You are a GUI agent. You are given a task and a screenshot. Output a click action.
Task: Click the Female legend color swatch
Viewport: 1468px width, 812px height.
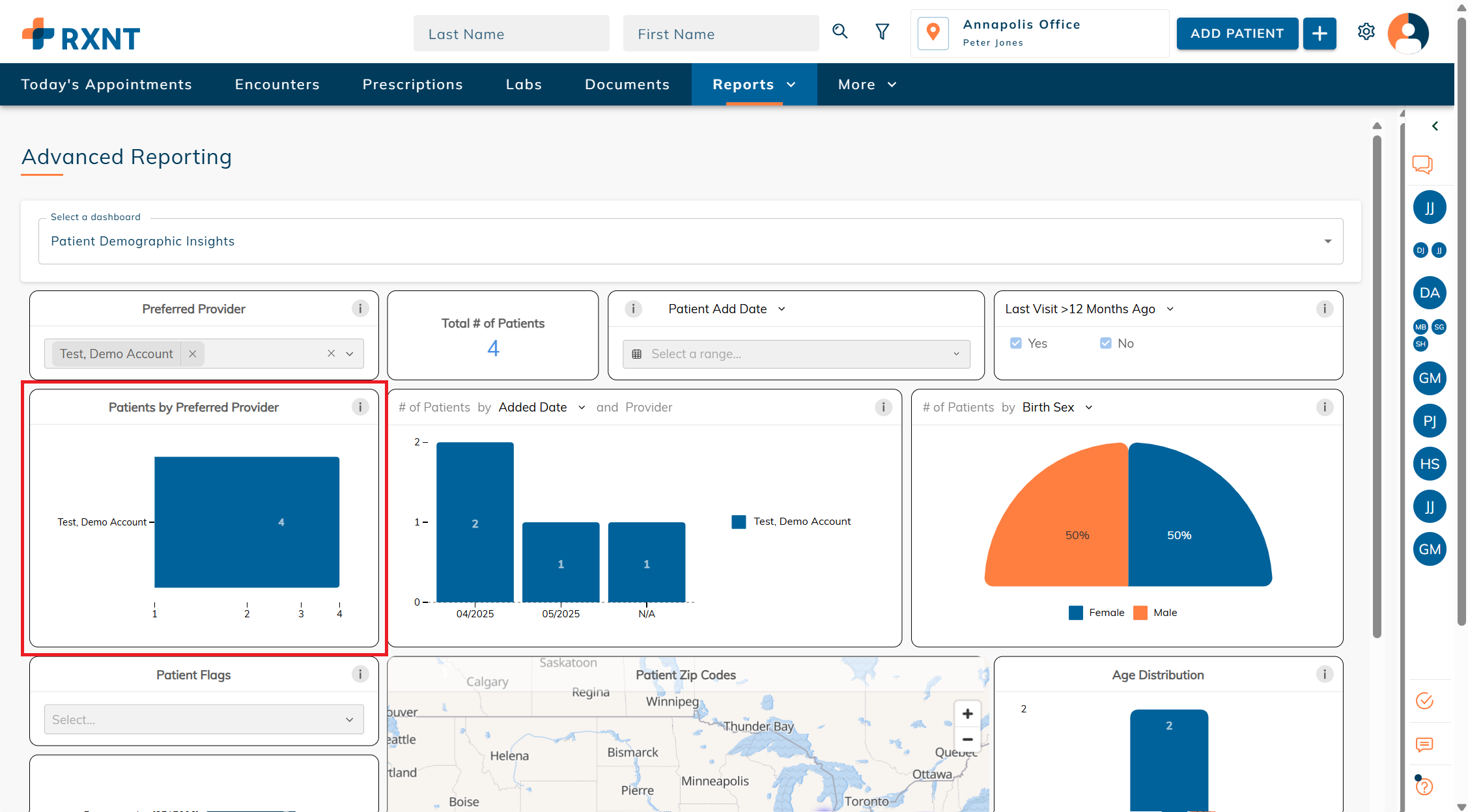(x=1076, y=613)
